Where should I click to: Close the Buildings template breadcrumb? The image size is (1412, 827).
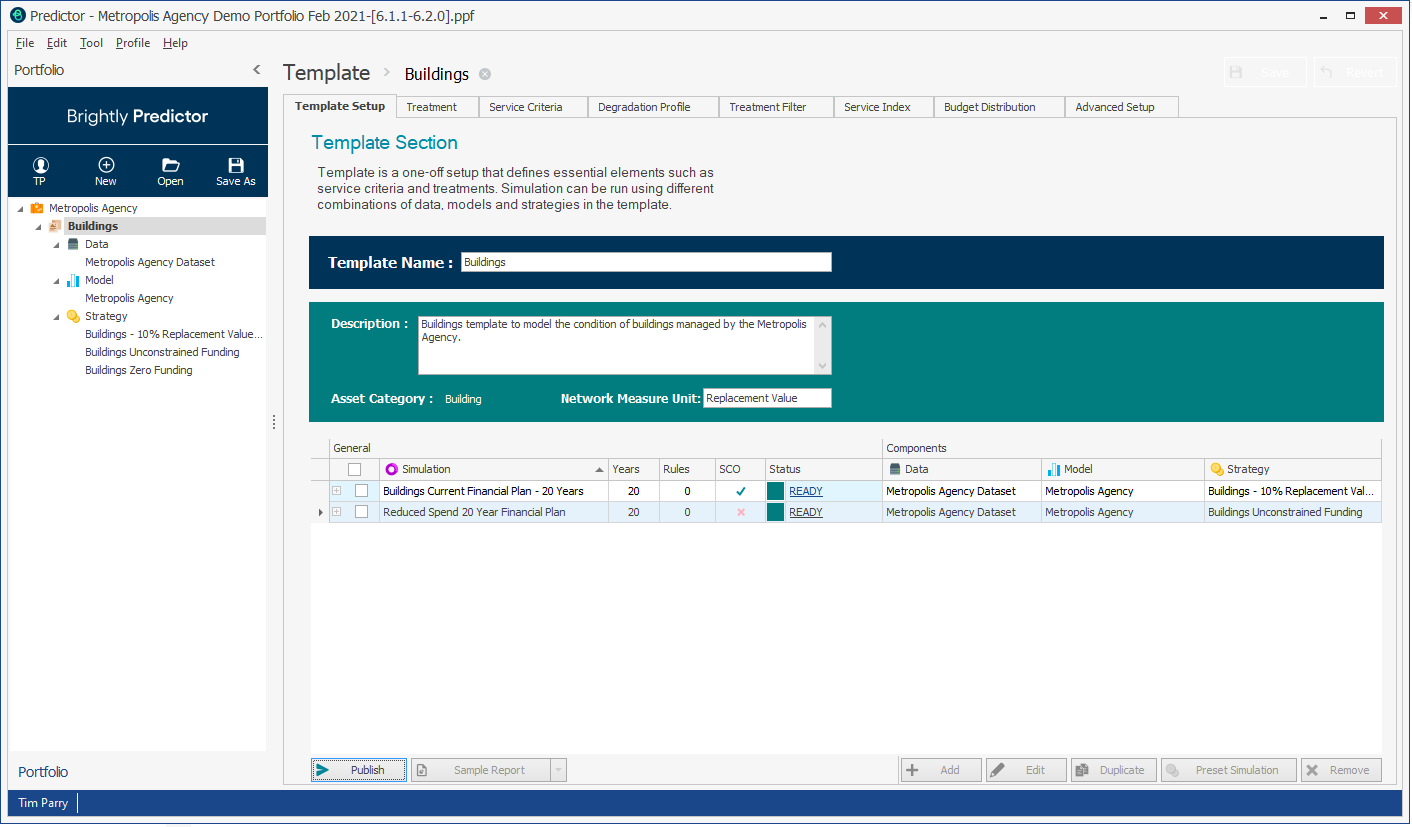(485, 74)
